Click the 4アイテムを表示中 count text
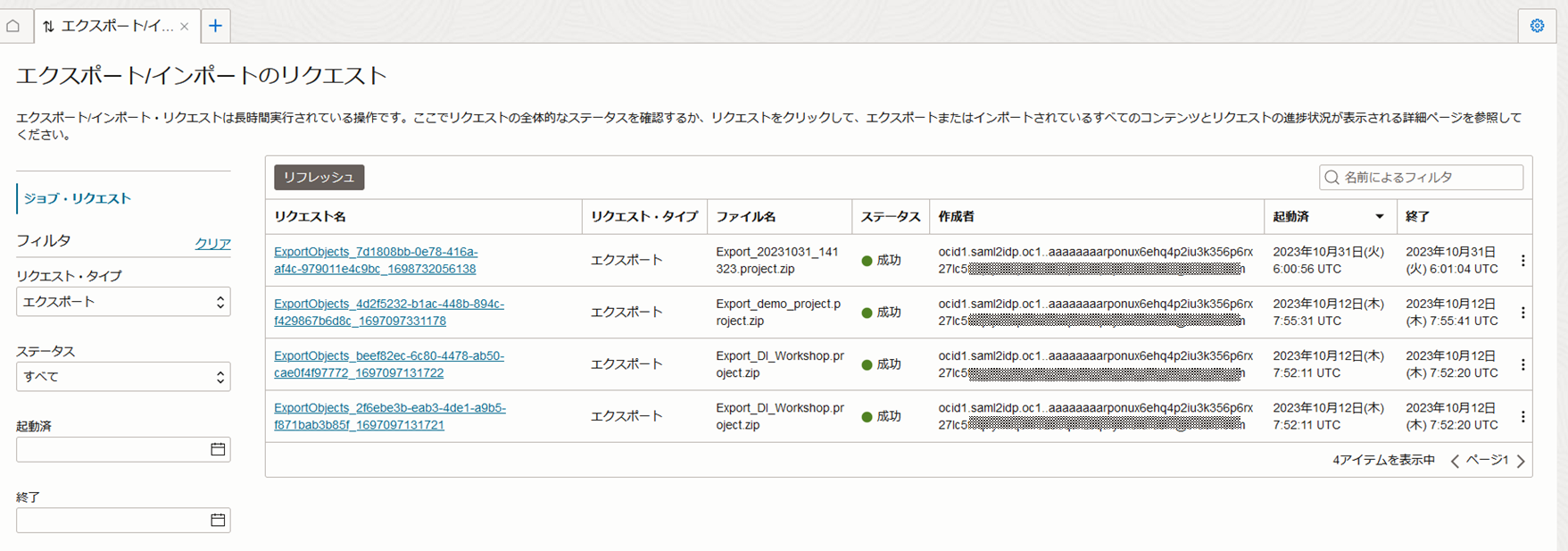 [1383, 460]
